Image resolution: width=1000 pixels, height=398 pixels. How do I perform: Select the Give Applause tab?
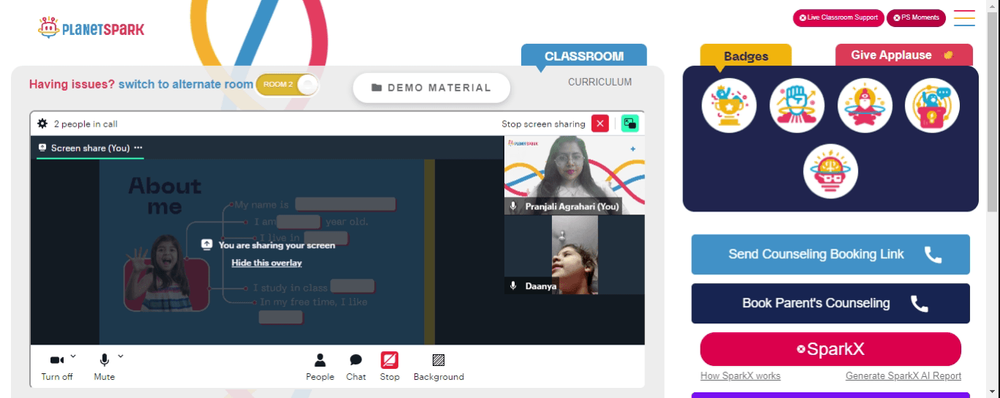pos(904,55)
